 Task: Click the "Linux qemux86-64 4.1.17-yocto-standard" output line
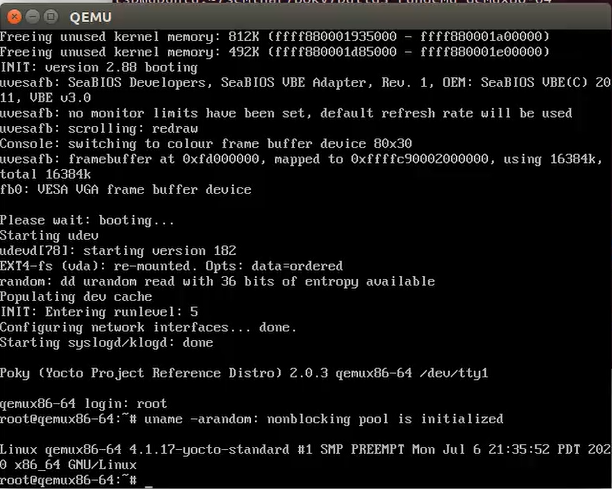coord(300,450)
